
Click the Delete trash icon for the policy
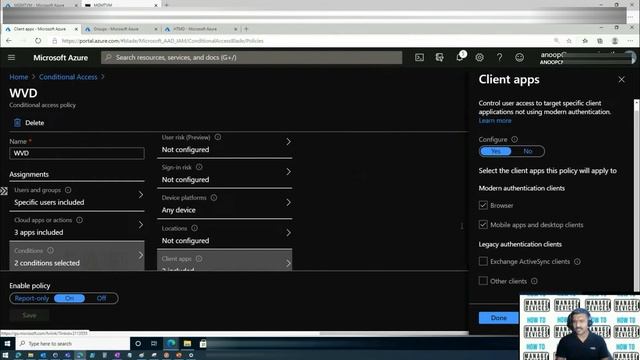click(17, 122)
